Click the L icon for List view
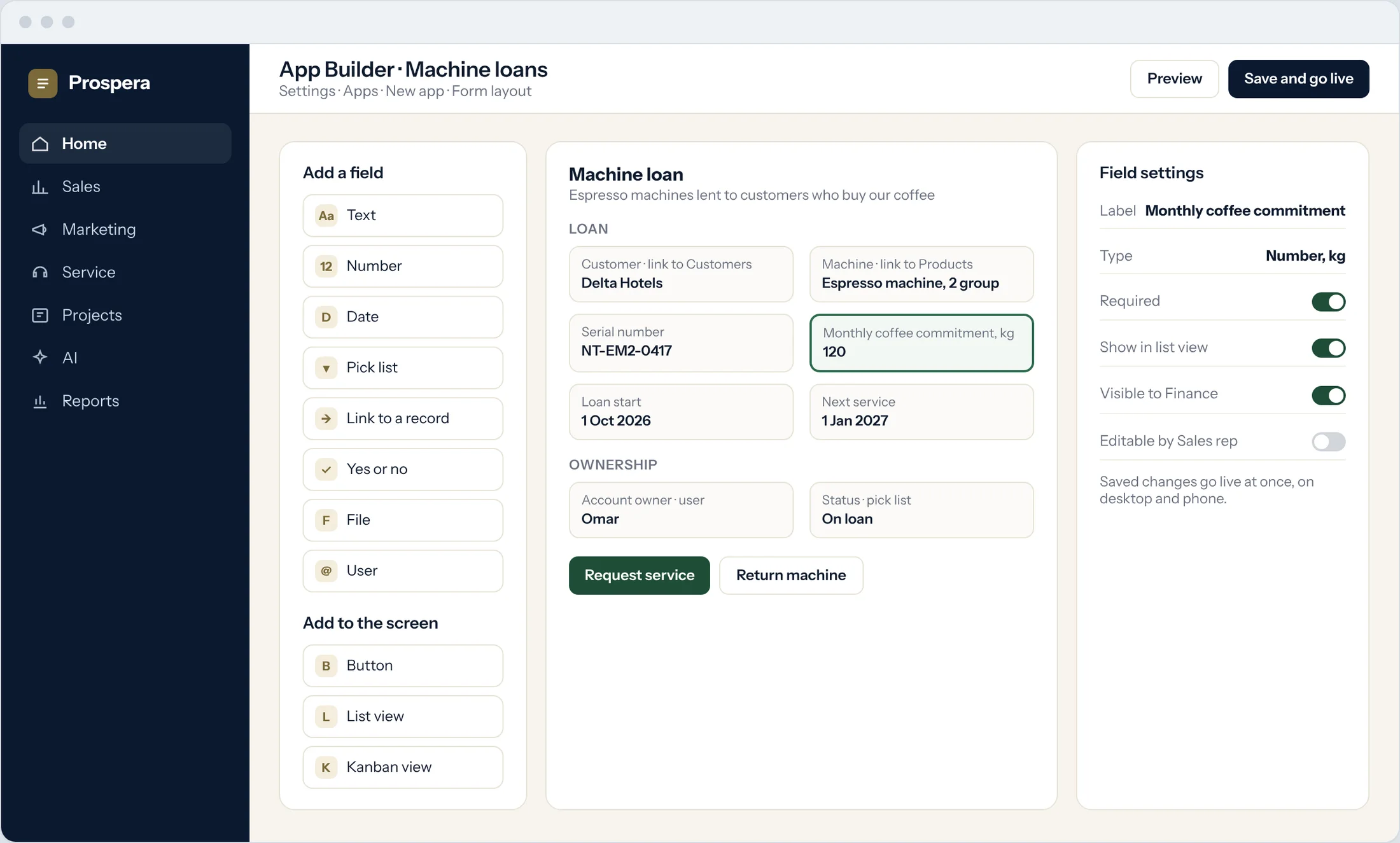 click(x=326, y=717)
